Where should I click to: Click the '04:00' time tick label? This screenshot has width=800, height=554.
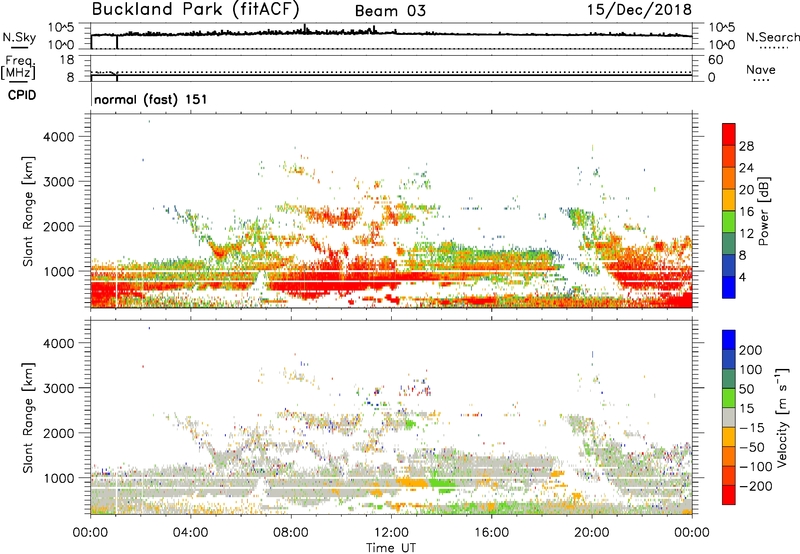(190, 533)
